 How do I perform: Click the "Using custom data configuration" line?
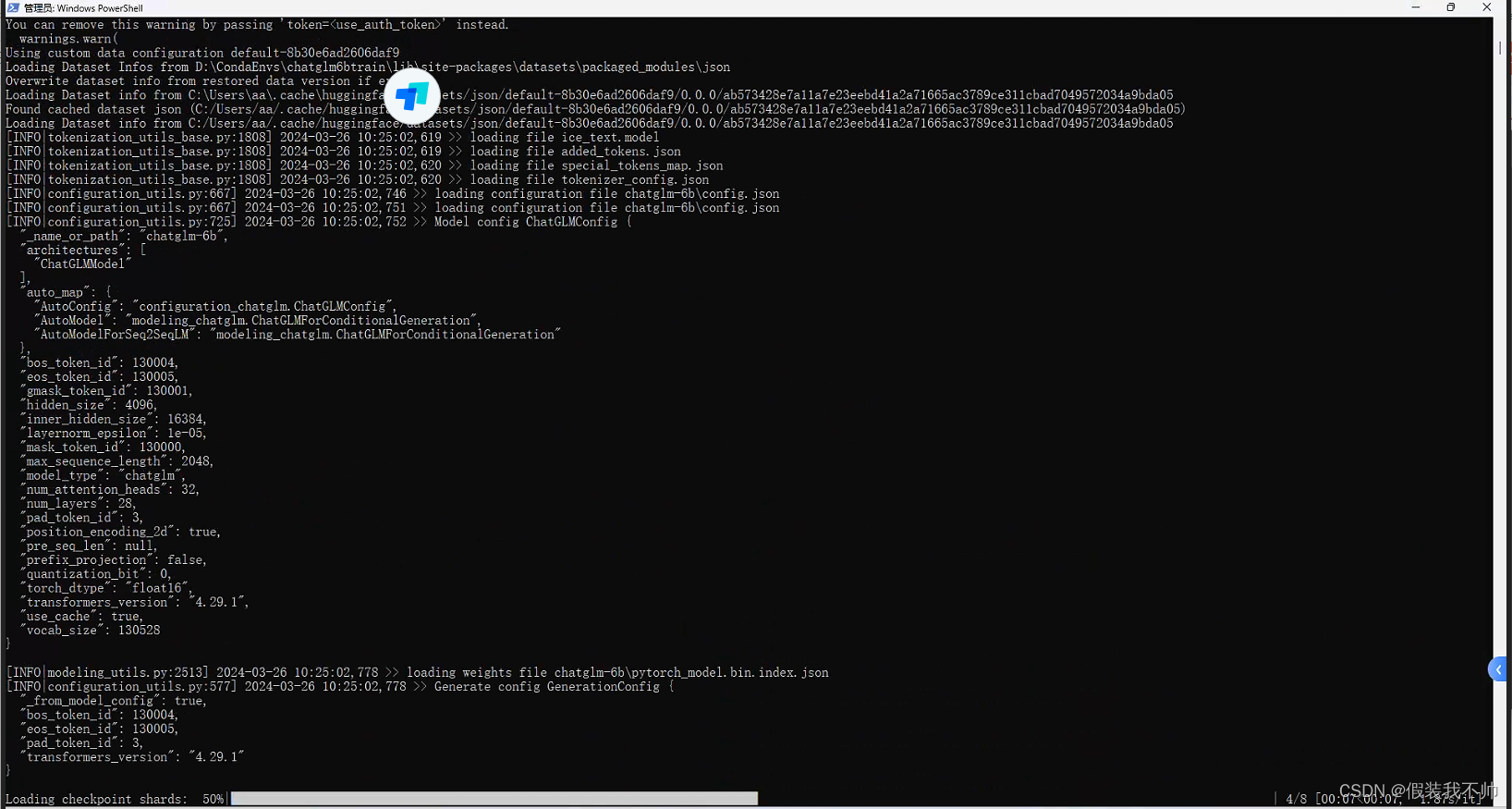(202, 53)
